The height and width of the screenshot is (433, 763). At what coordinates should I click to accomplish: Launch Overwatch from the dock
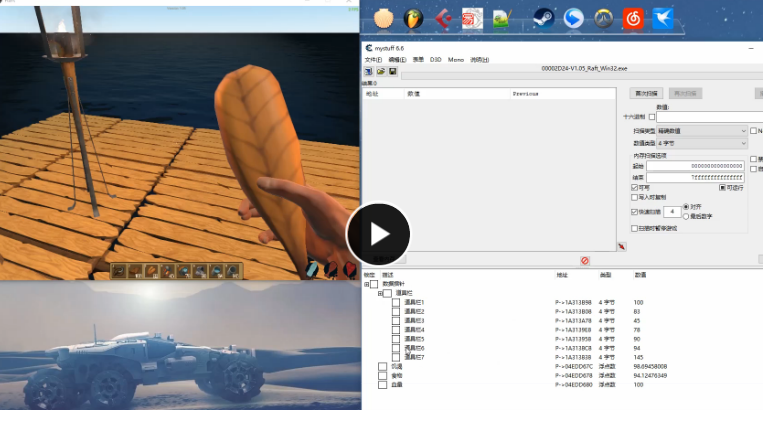(603, 19)
